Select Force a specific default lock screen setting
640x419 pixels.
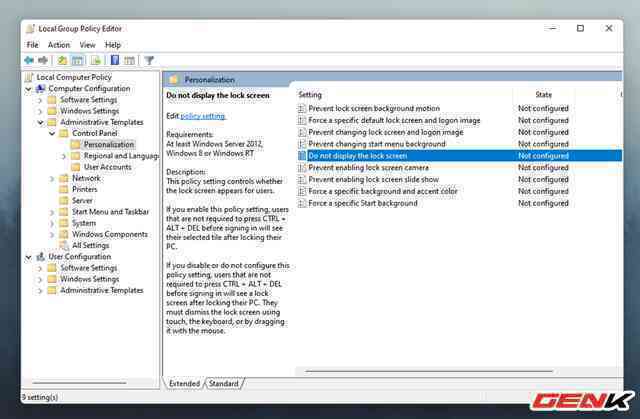394,120
